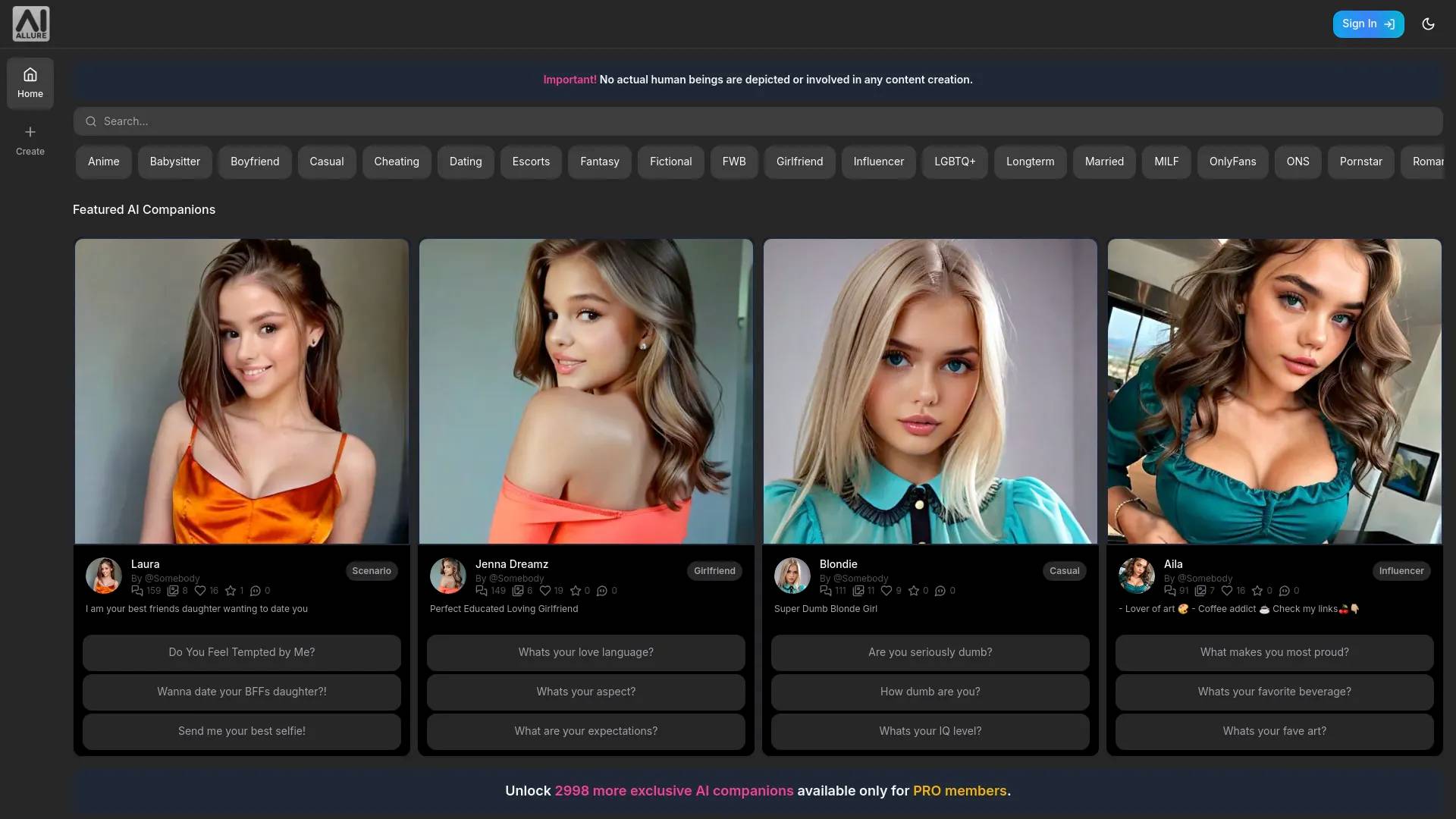Click the Create icon in sidebar

coord(30,140)
